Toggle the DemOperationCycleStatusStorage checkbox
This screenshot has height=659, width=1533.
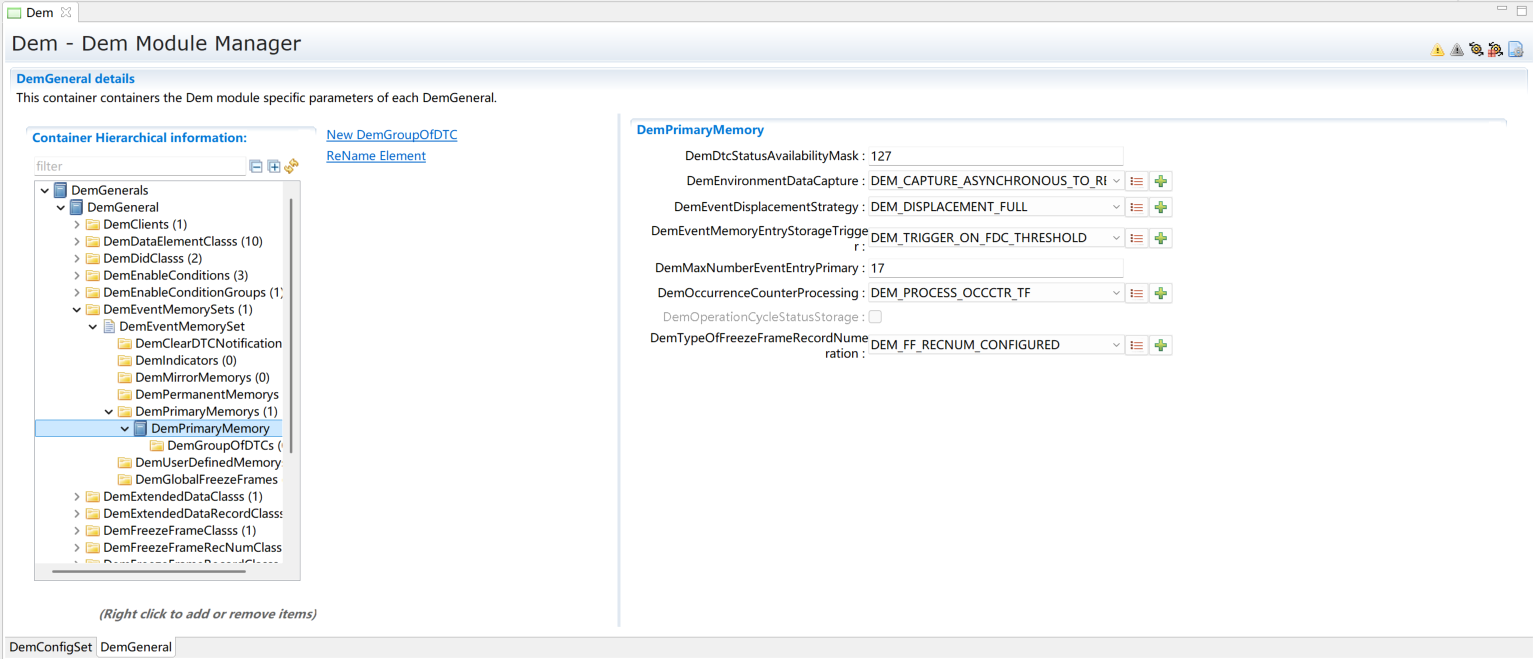(875, 317)
